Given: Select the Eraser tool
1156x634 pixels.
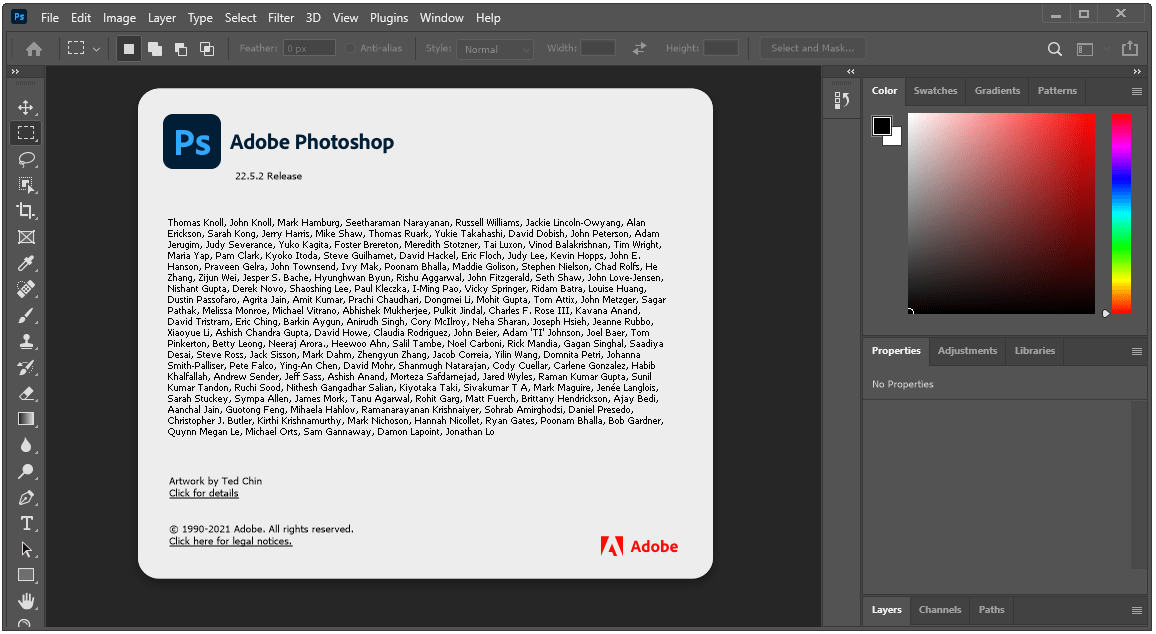Looking at the screenshot, I should tap(26, 393).
